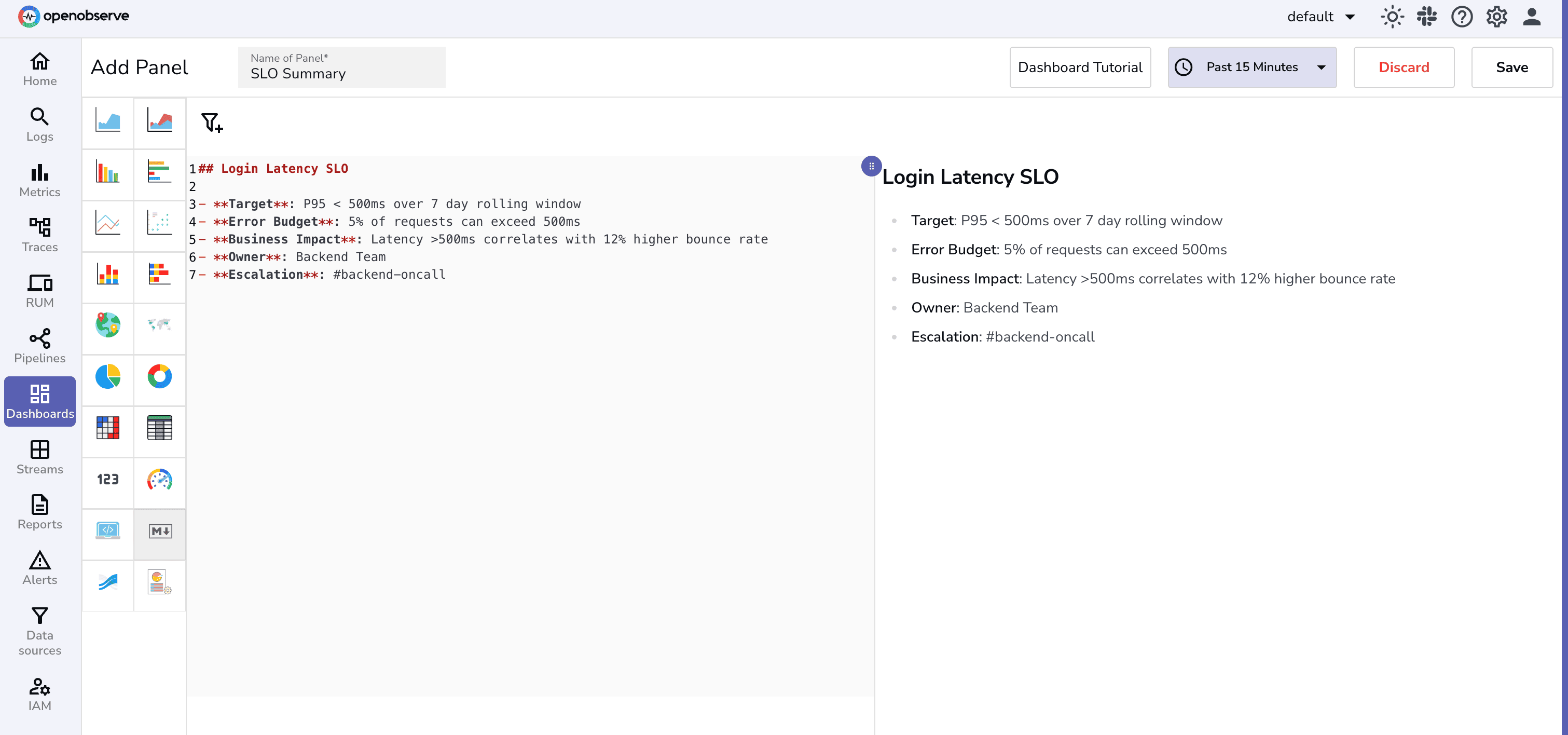Image resolution: width=1568 pixels, height=735 pixels.
Task: Edit the Name of Panel input field
Action: click(341, 73)
